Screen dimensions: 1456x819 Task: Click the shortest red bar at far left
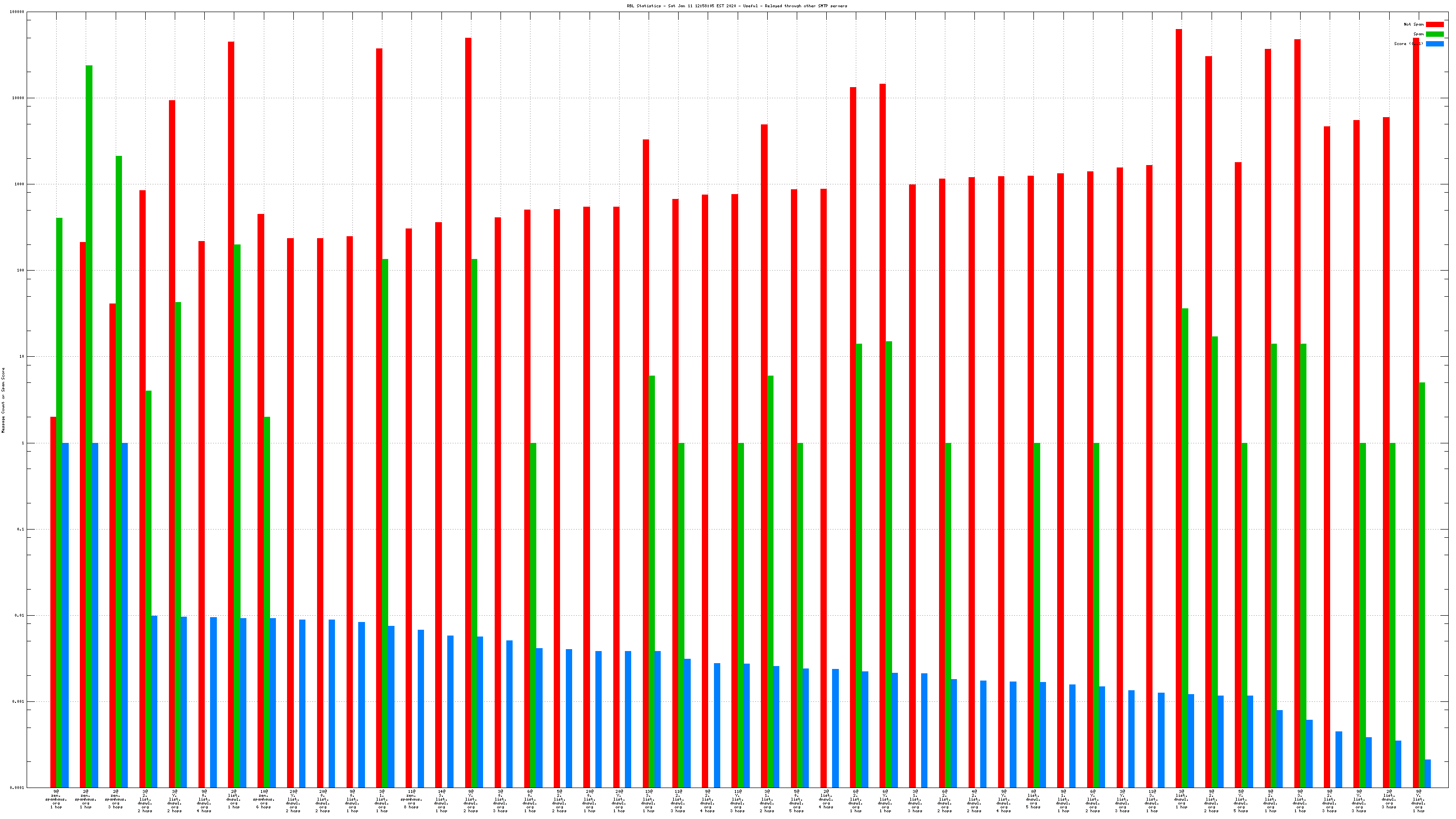(x=53, y=602)
